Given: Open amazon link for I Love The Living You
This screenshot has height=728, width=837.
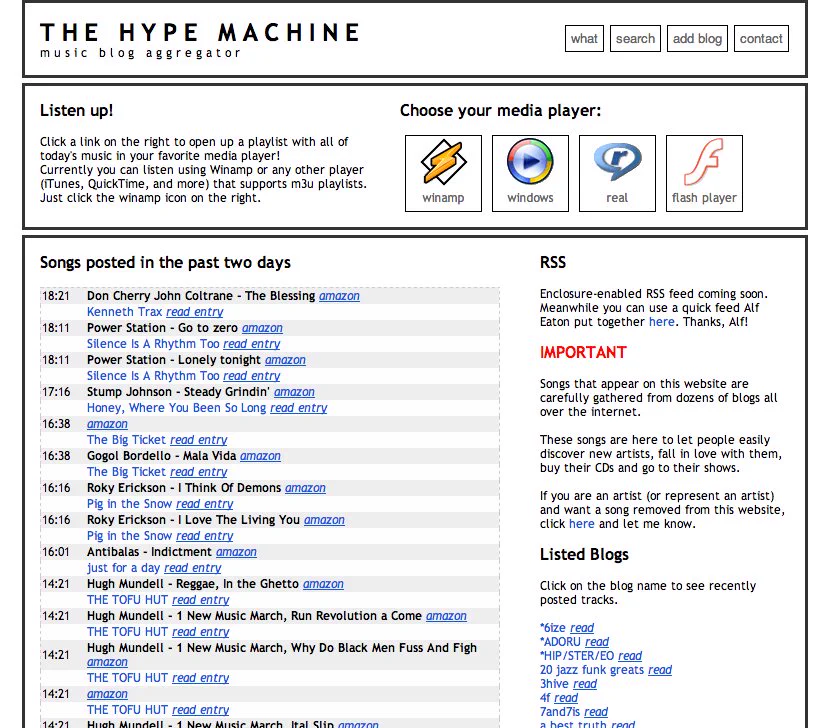Looking at the screenshot, I should [324, 520].
